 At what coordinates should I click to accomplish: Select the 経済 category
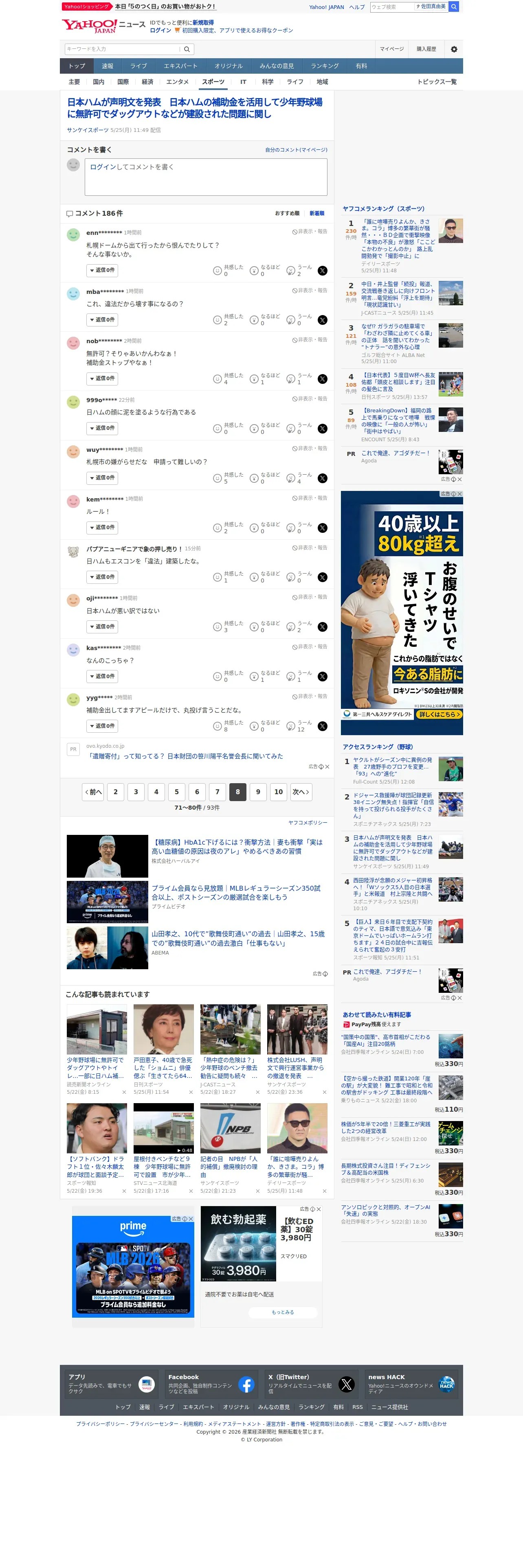point(147,82)
